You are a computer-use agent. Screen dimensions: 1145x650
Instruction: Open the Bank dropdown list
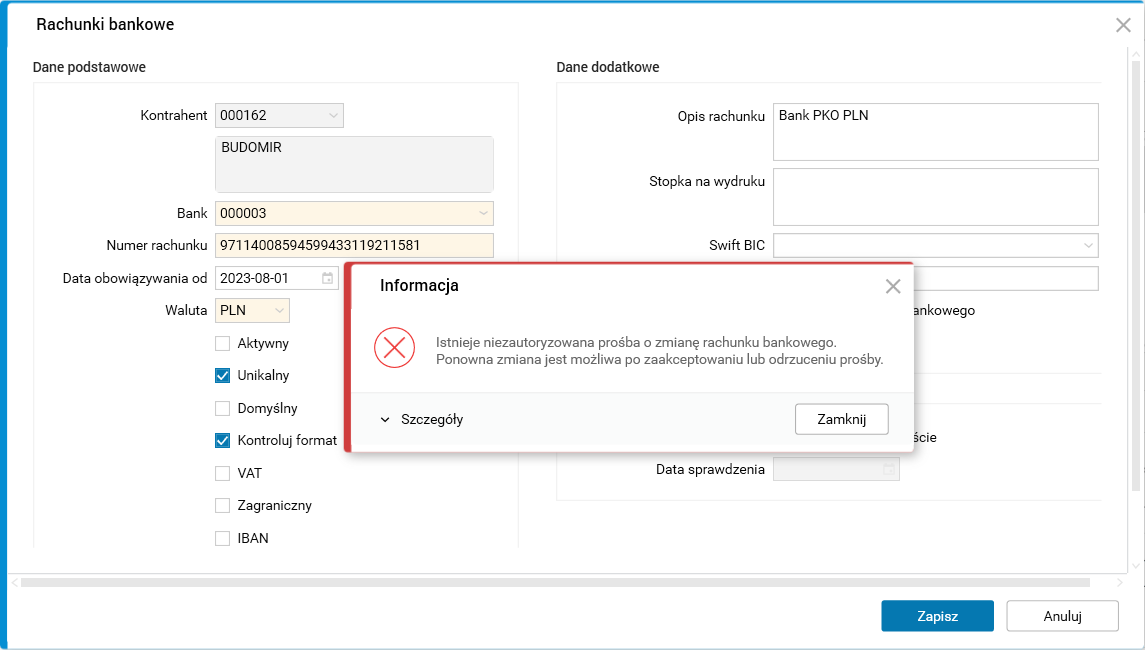[x=483, y=213]
